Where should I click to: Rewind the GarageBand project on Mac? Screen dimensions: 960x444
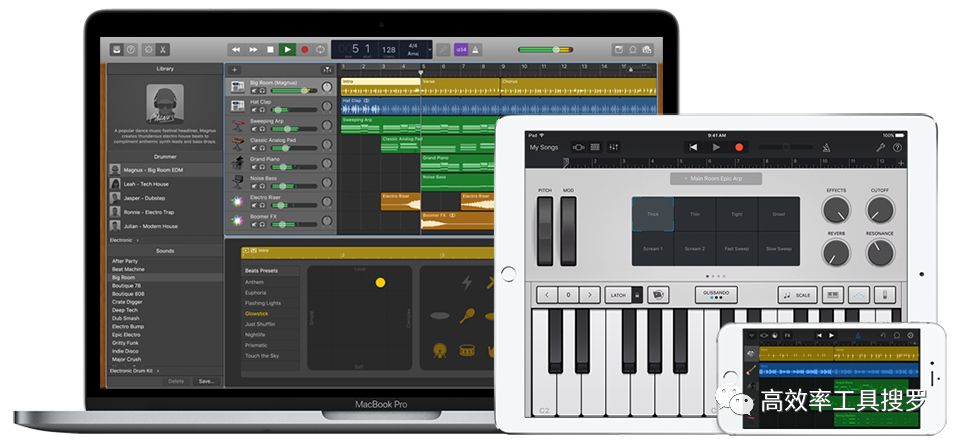click(x=236, y=50)
